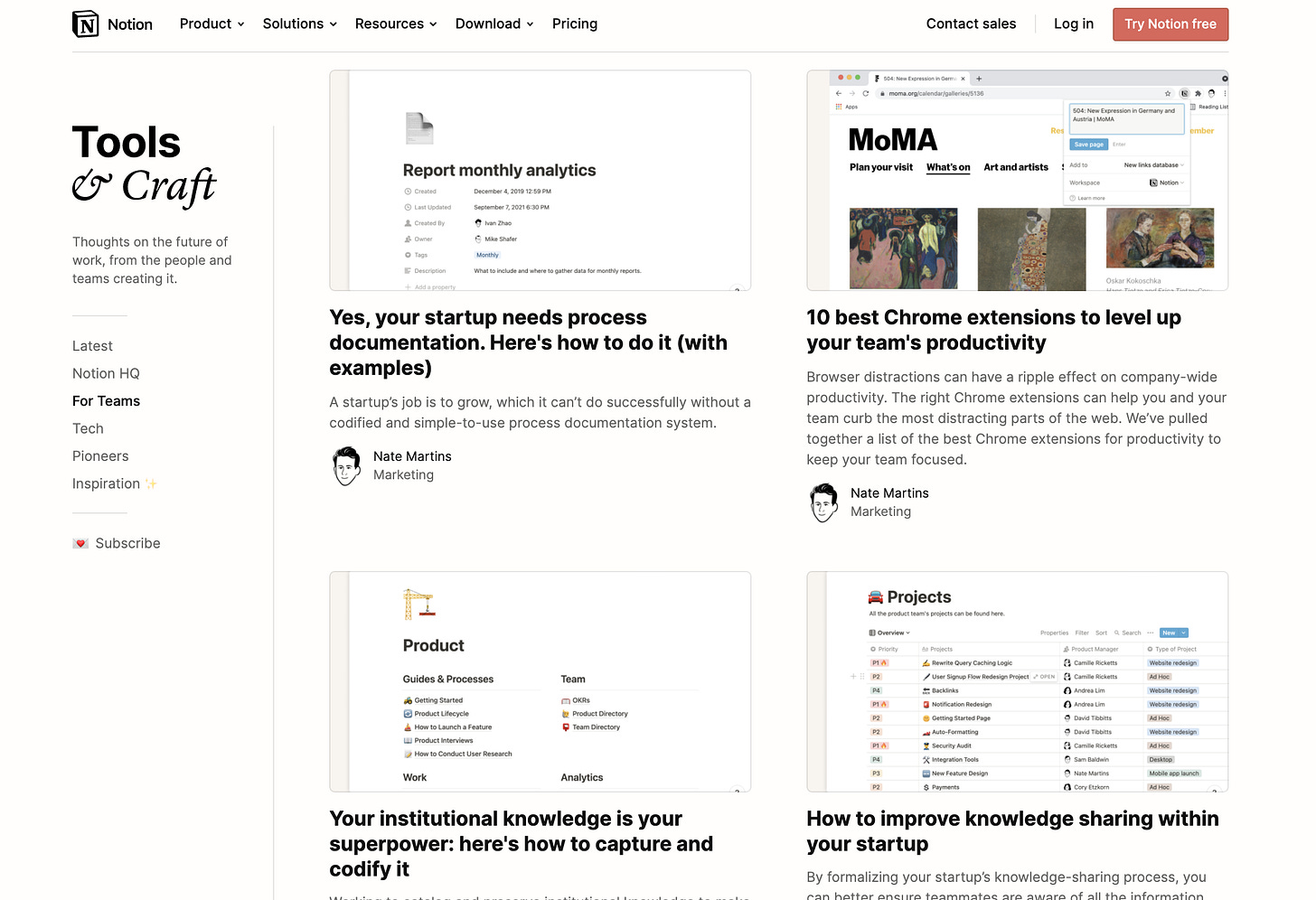Click the What's on tab in MoMA screenshot
1316x900 pixels.
(x=948, y=167)
